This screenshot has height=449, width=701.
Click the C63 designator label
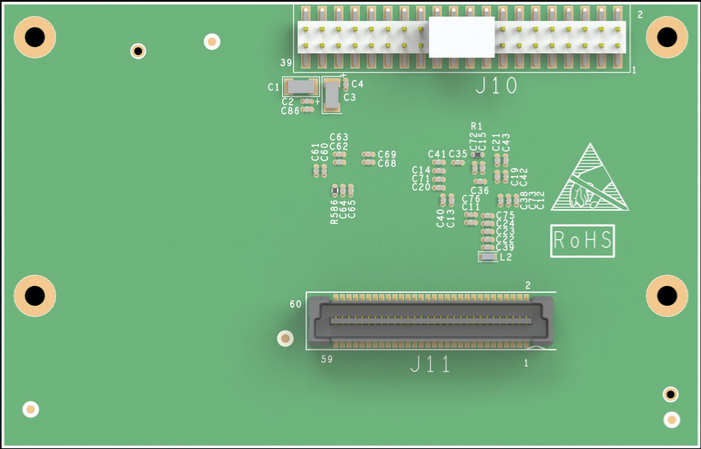tap(339, 137)
